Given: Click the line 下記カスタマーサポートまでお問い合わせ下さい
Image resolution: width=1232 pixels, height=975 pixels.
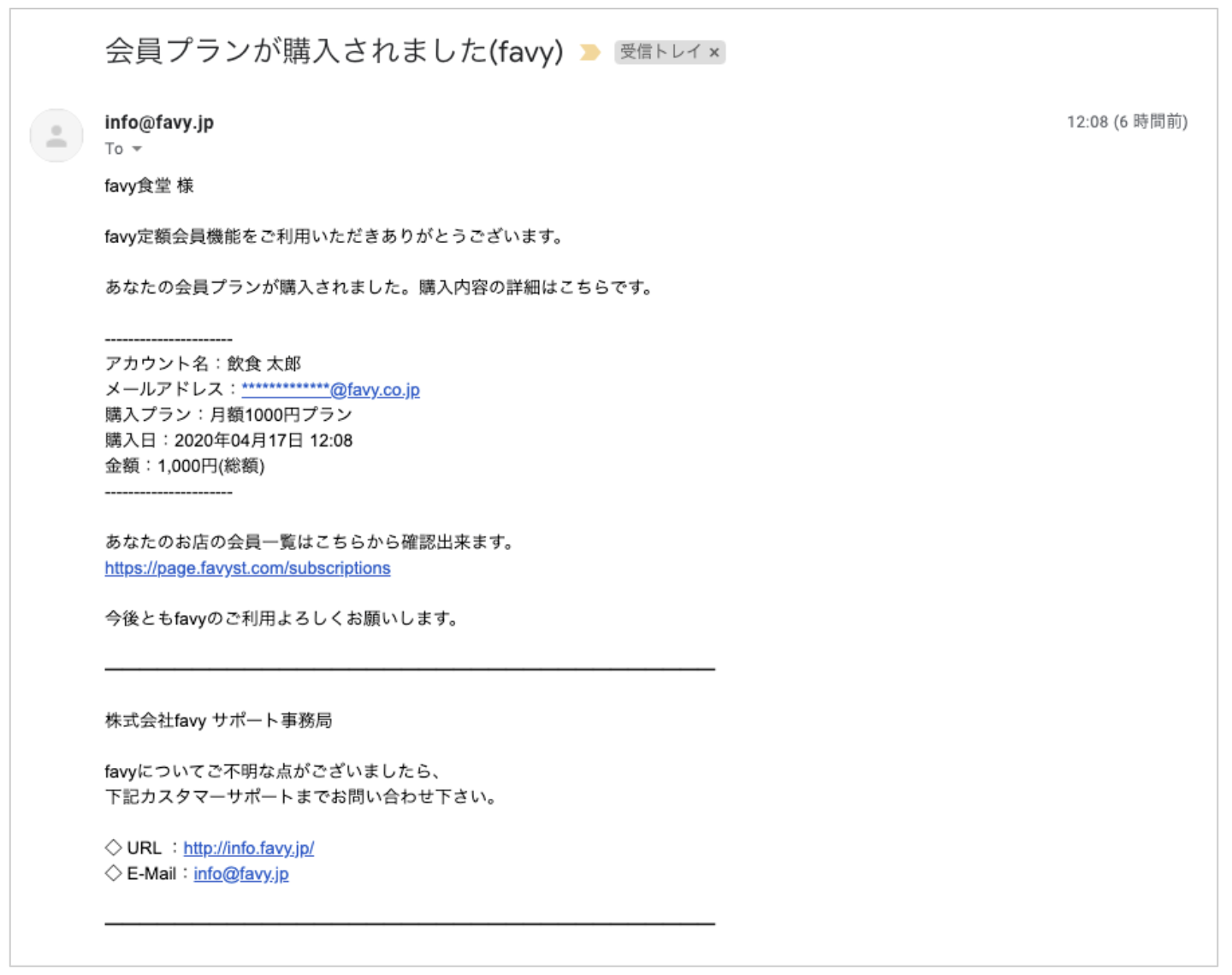Looking at the screenshot, I should tap(300, 797).
